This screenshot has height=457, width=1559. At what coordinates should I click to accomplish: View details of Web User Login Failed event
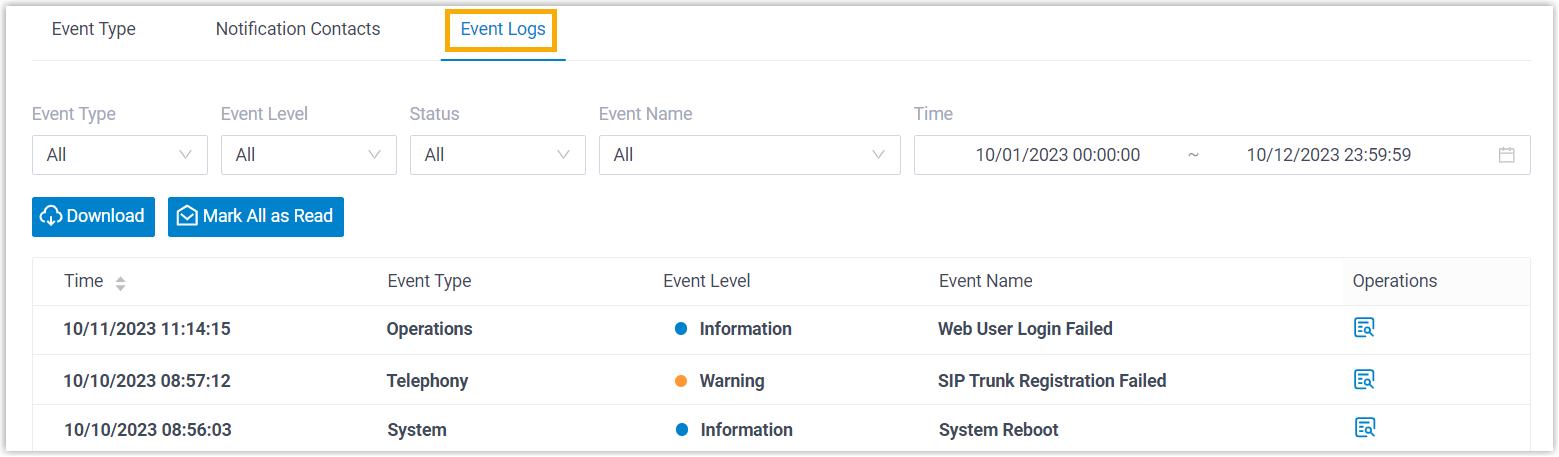(1364, 328)
